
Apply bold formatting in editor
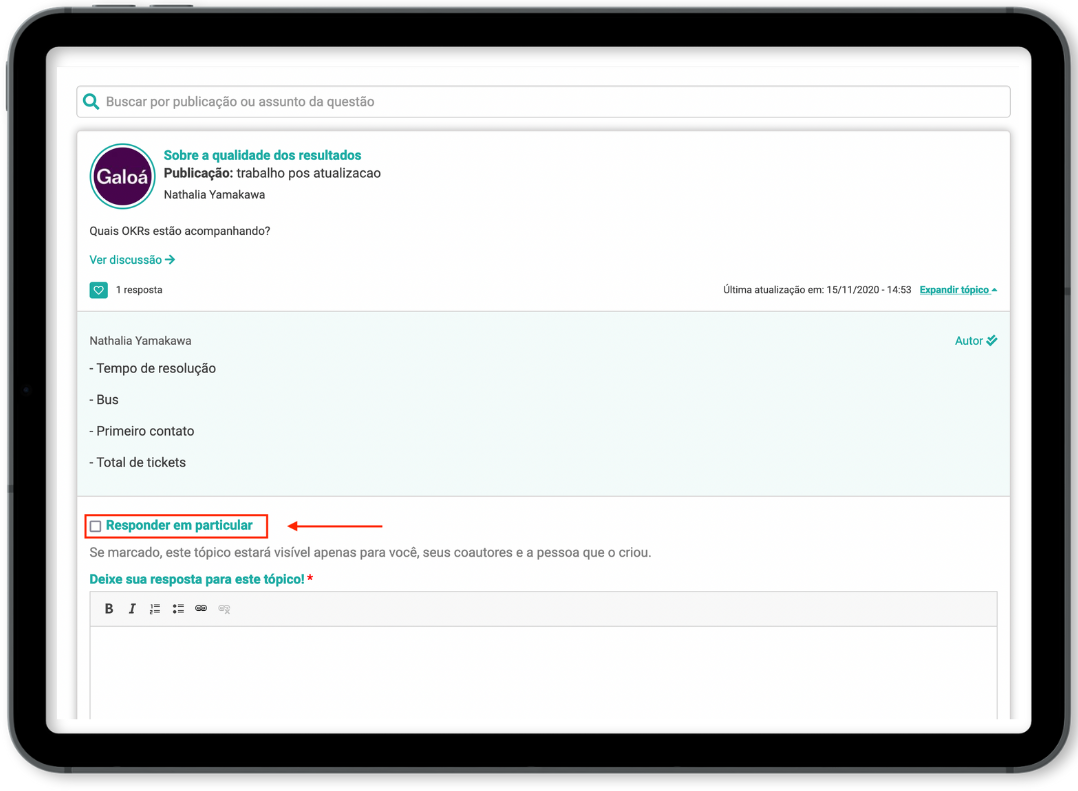tap(109, 609)
